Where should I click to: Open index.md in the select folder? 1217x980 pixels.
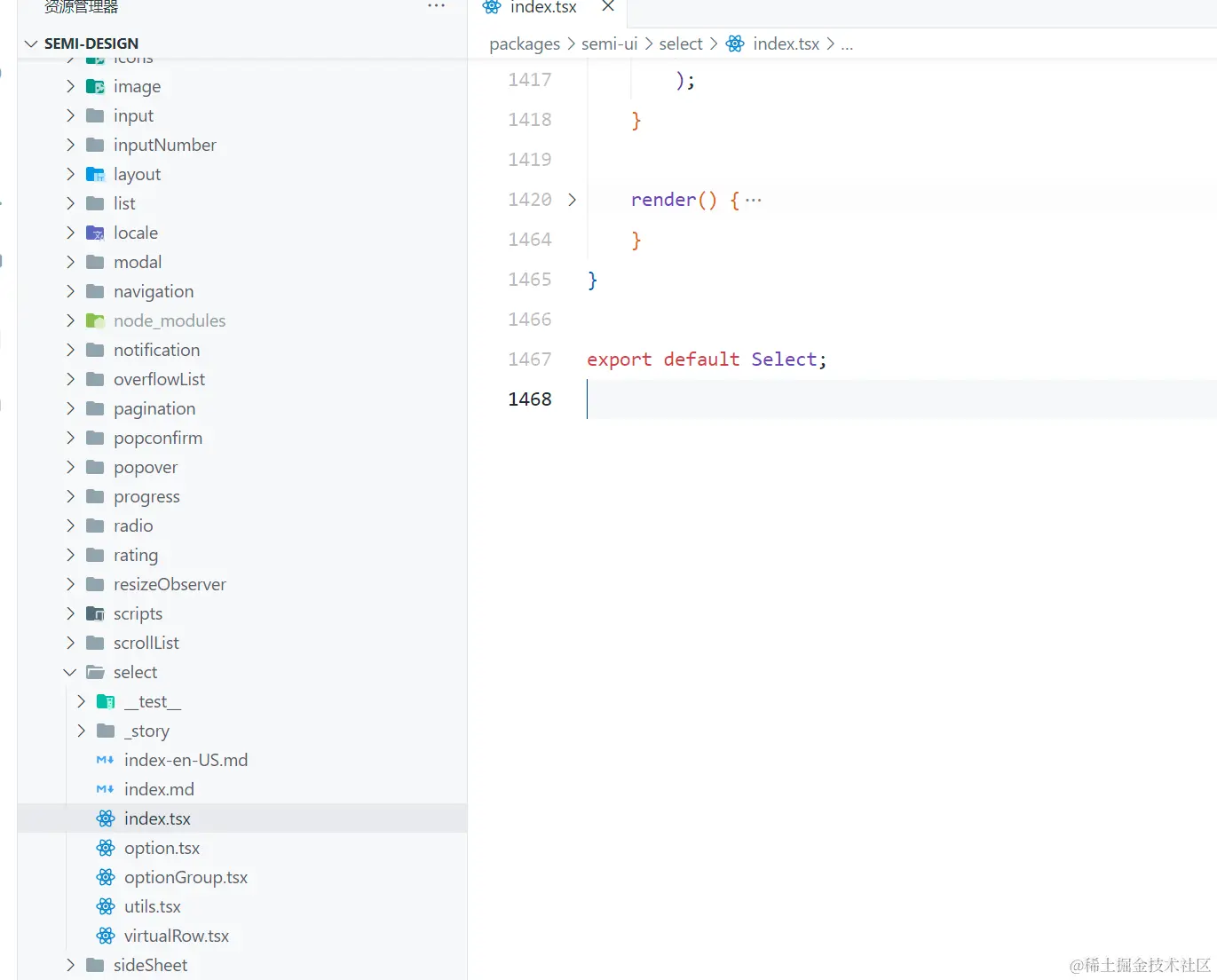[242, 789]
